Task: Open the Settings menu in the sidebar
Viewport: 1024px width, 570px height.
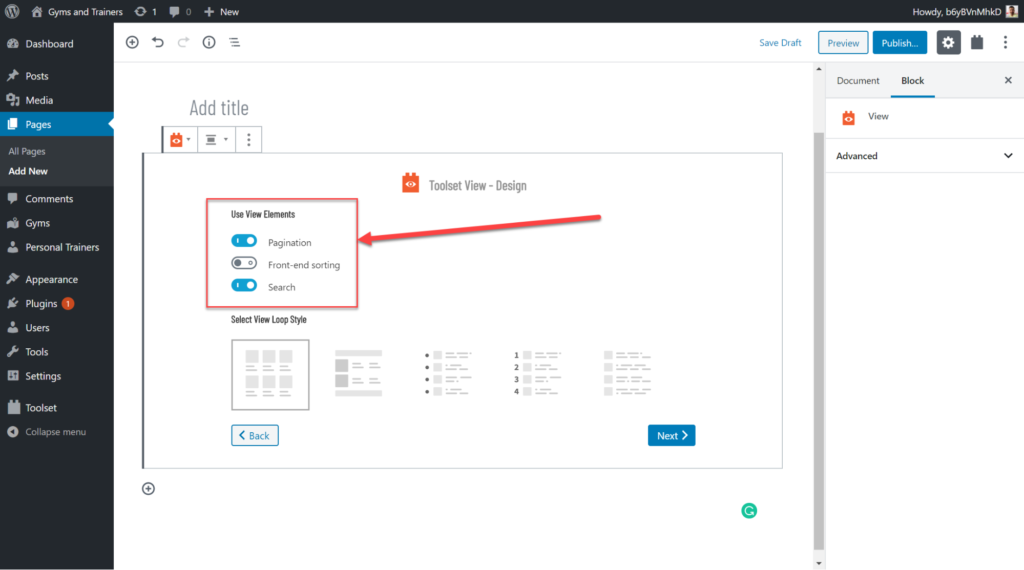Action: tap(57, 375)
